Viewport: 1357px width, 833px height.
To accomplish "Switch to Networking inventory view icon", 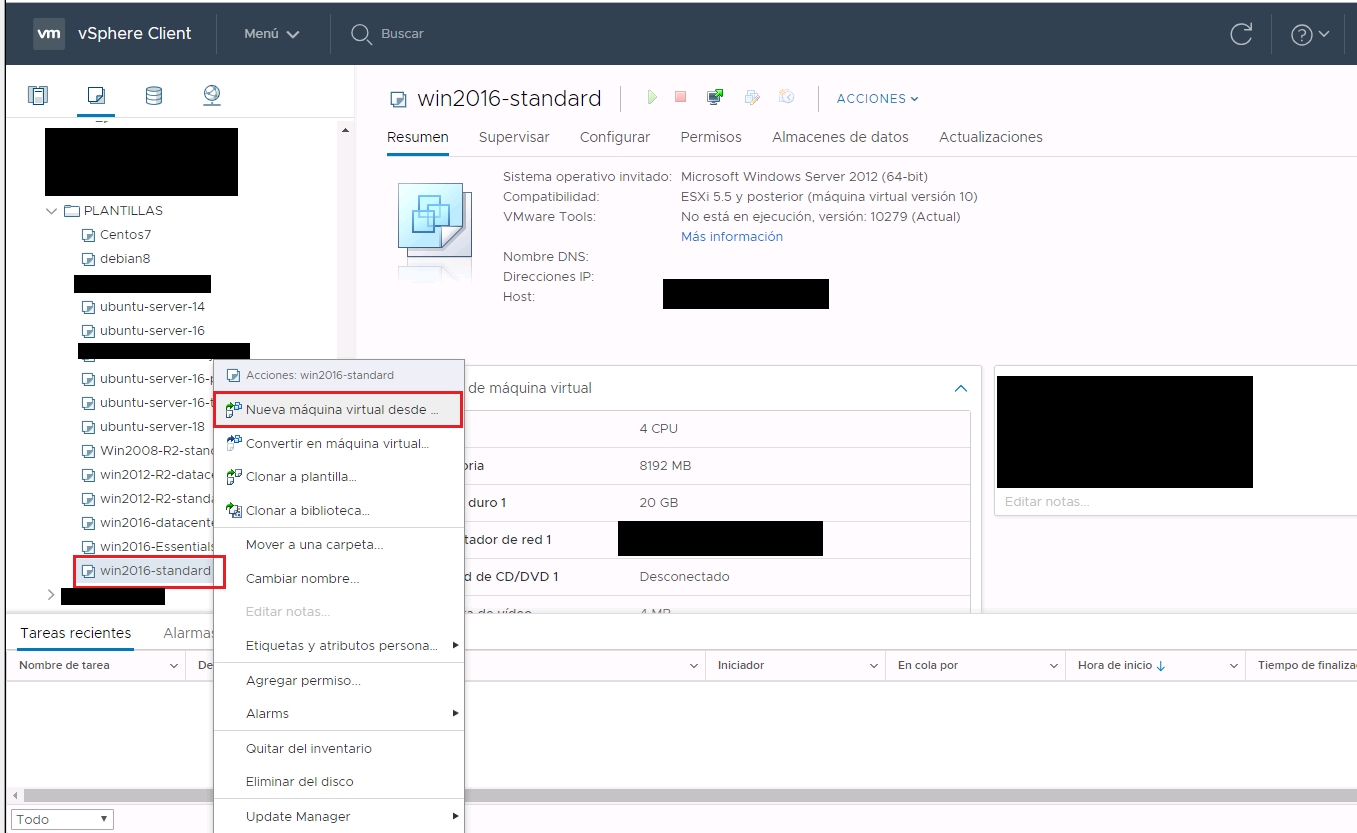I will pos(212,96).
